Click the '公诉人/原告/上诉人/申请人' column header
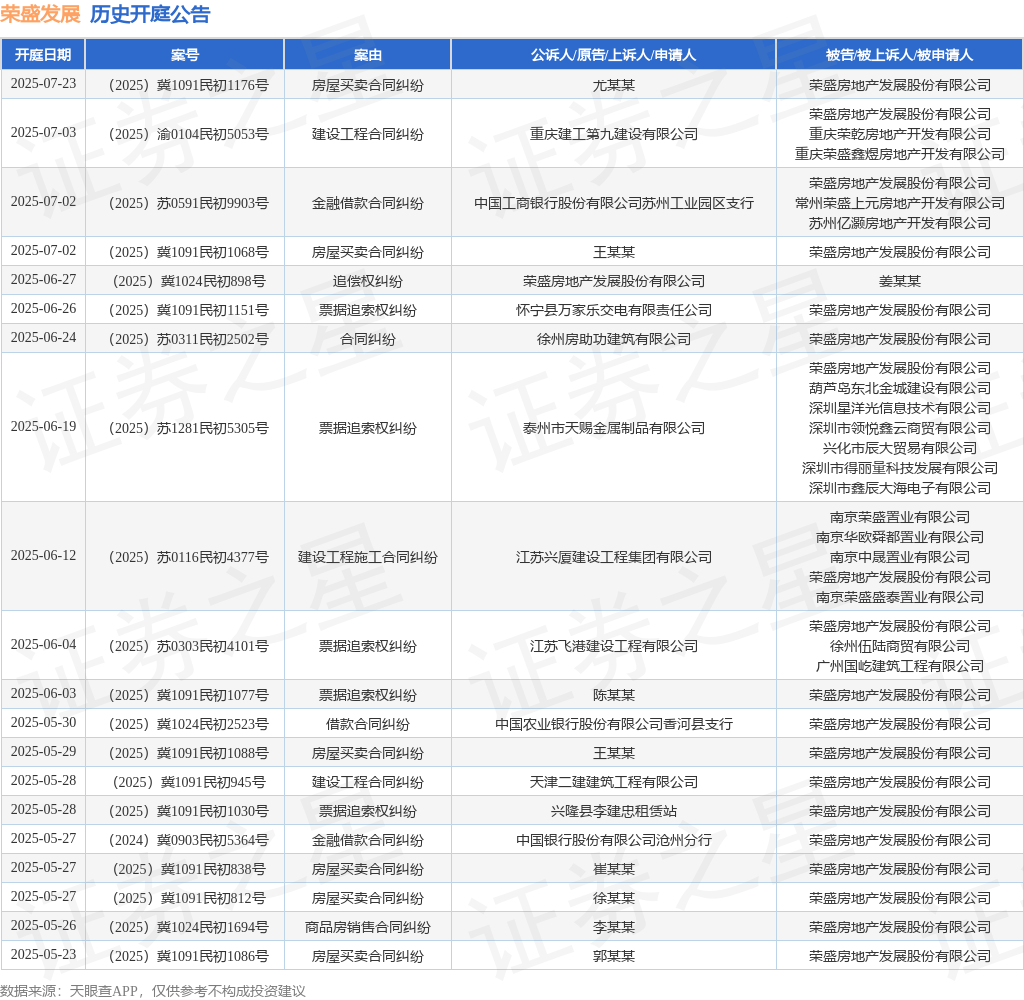This screenshot has height=1000, width=1024. [613, 55]
